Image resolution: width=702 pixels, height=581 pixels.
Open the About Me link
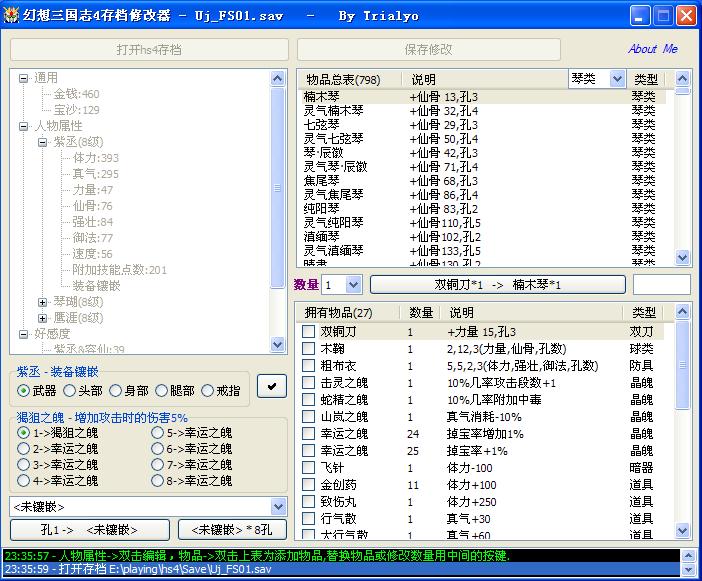(652, 49)
